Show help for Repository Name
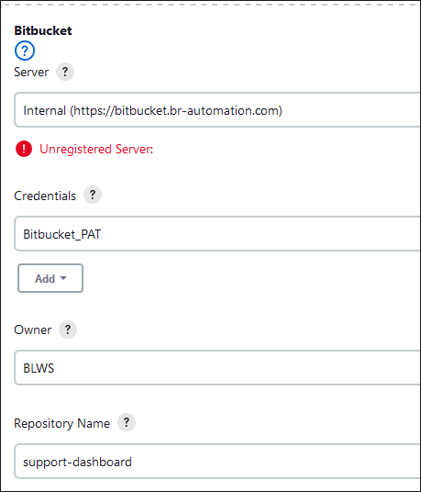 click(126, 423)
